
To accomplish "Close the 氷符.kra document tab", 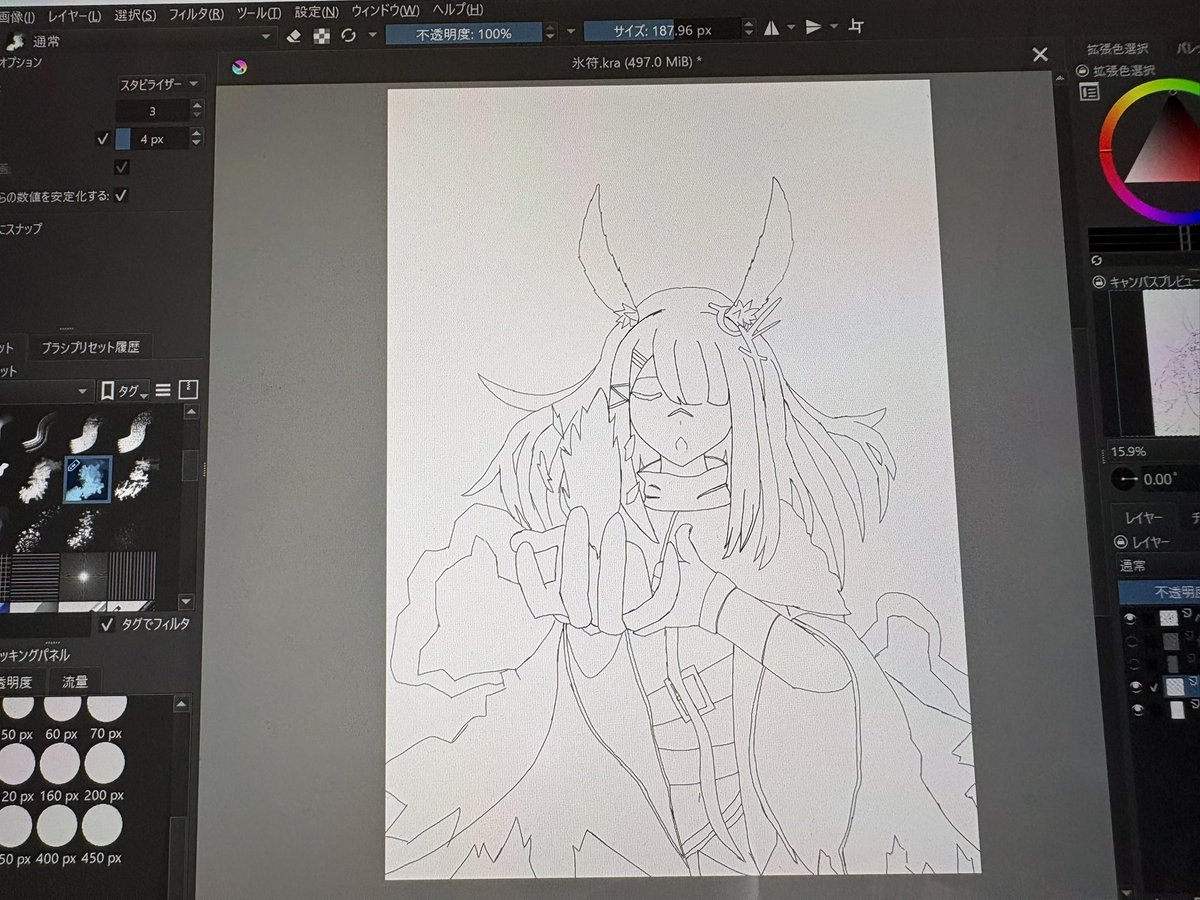I will (x=1040, y=55).
